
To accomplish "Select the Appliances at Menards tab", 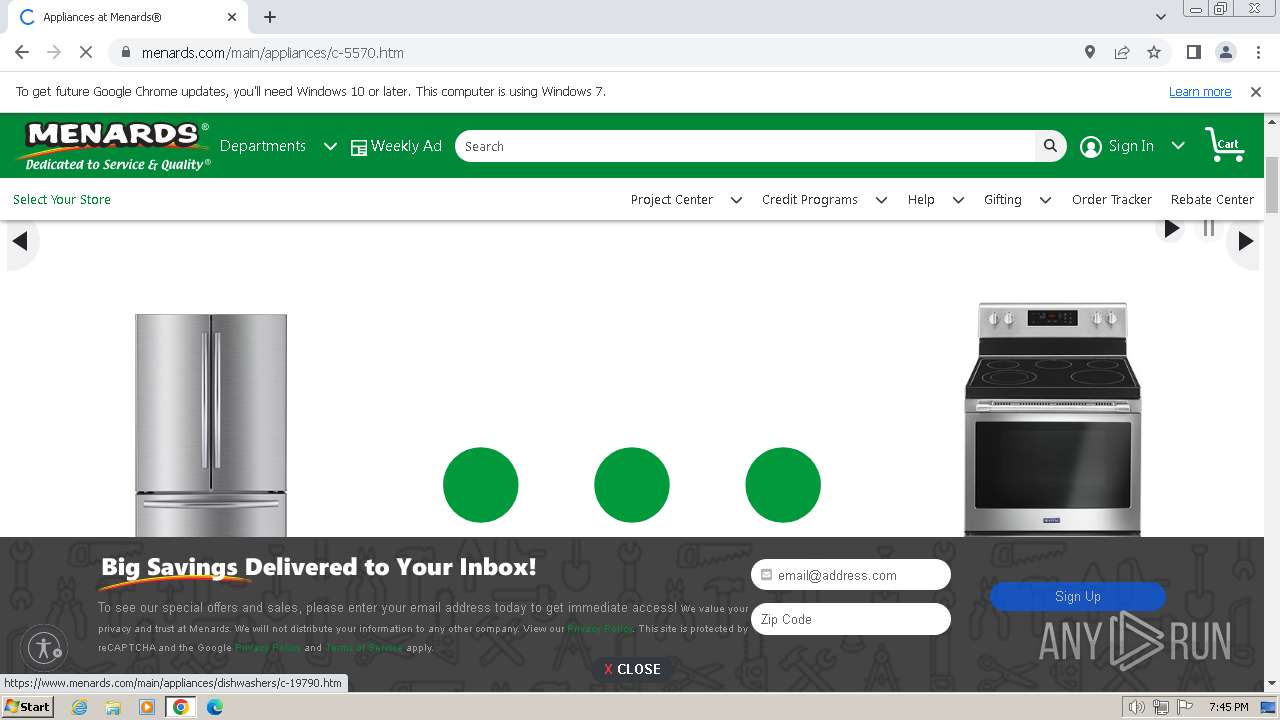I will [x=128, y=17].
